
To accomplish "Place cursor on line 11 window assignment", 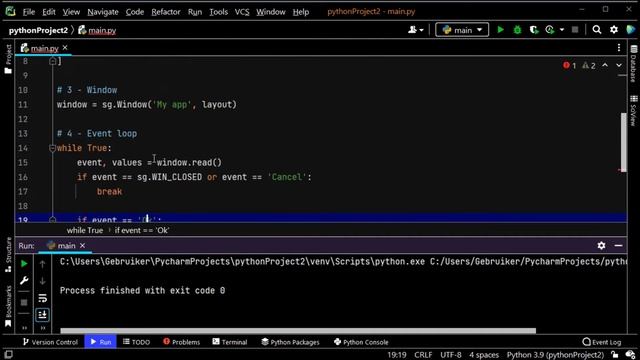I will (147, 104).
